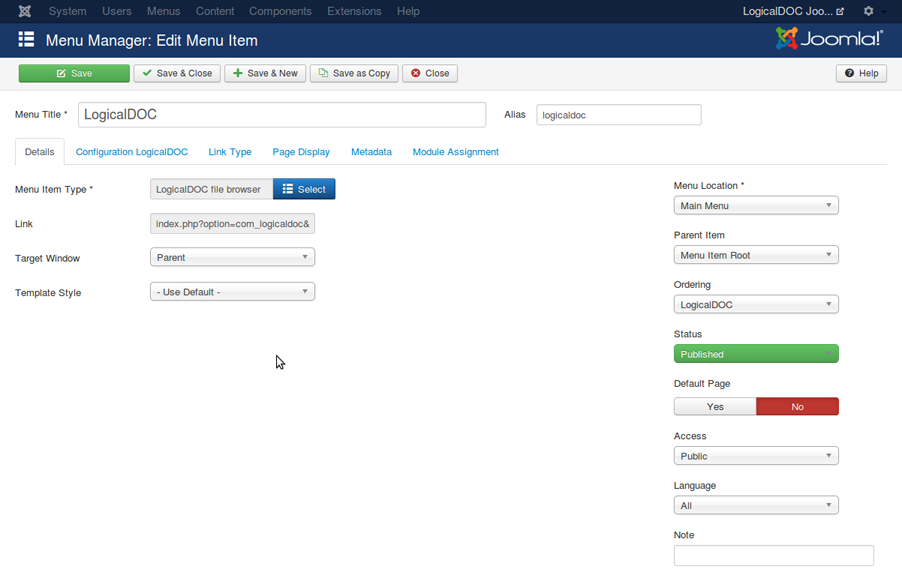The image size is (902, 584).
Task: Click the Menu Manager list icon
Action: pyautogui.click(x=26, y=40)
